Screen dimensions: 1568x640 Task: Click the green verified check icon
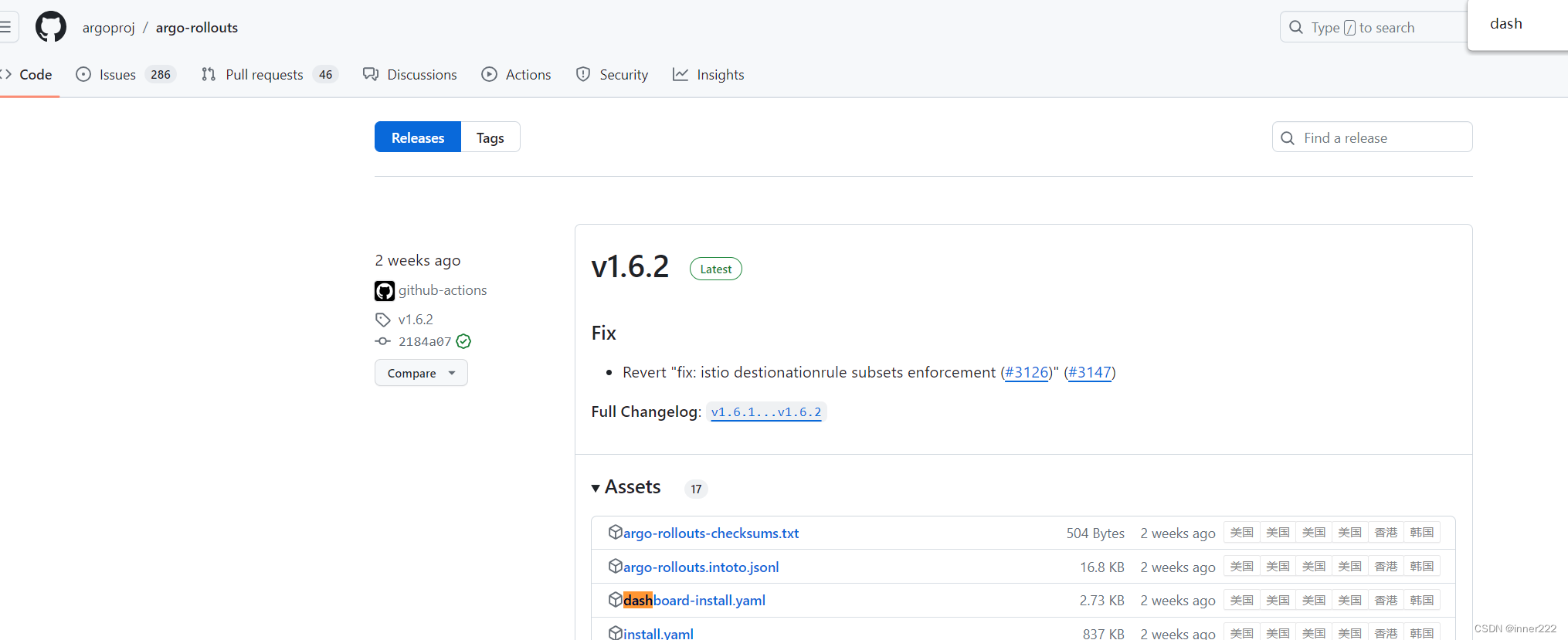[463, 341]
